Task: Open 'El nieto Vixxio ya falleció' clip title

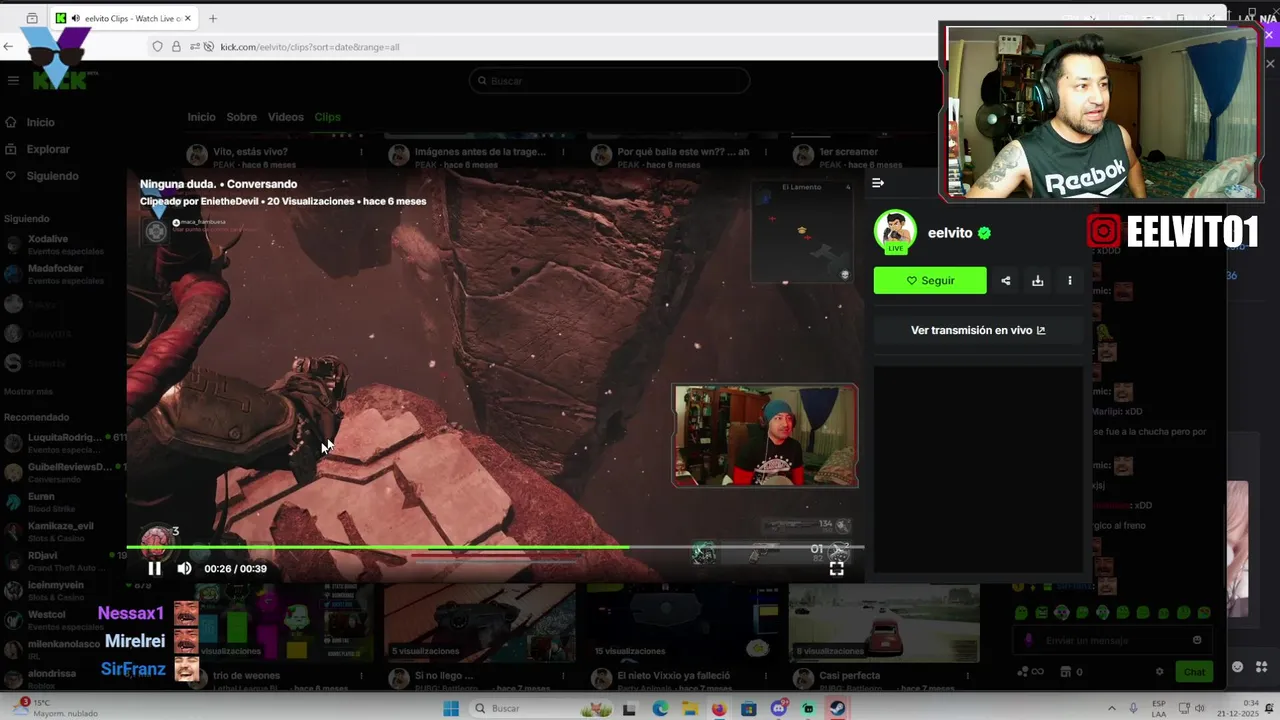Action: (674, 676)
